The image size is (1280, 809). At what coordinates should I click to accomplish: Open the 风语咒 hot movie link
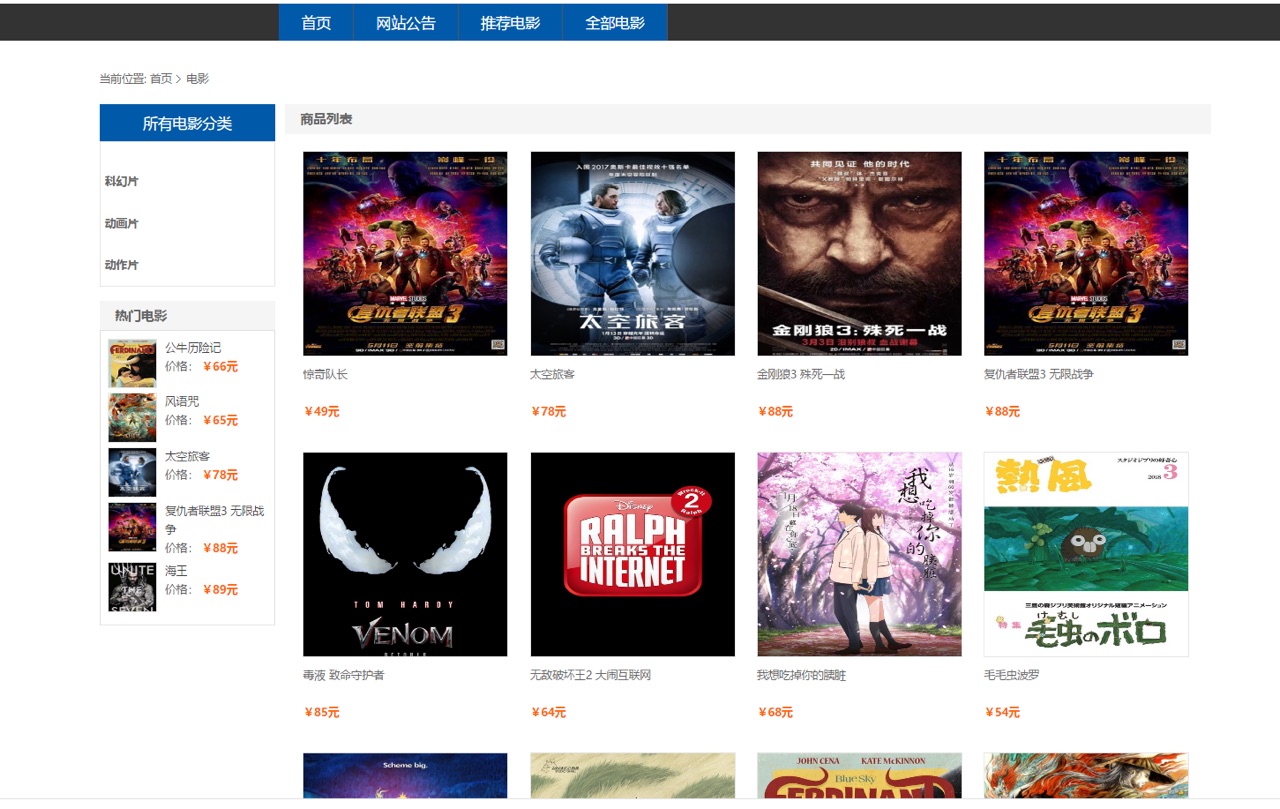coord(182,401)
